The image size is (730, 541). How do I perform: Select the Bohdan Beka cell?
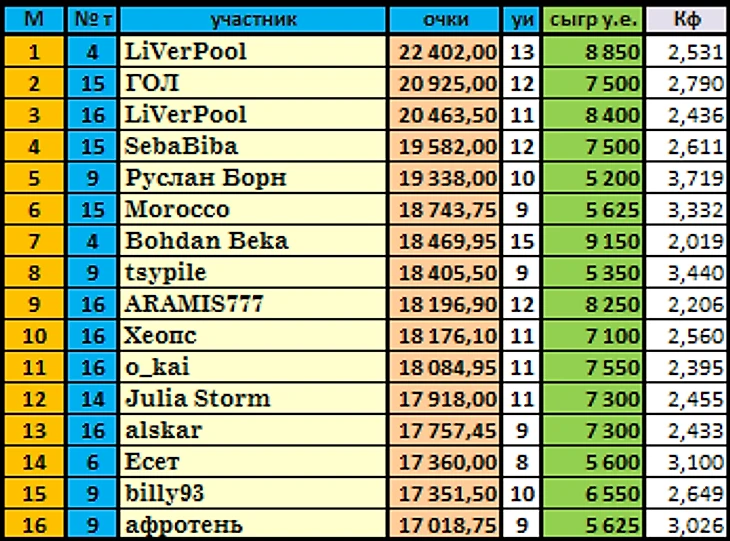(x=253, y=241)
